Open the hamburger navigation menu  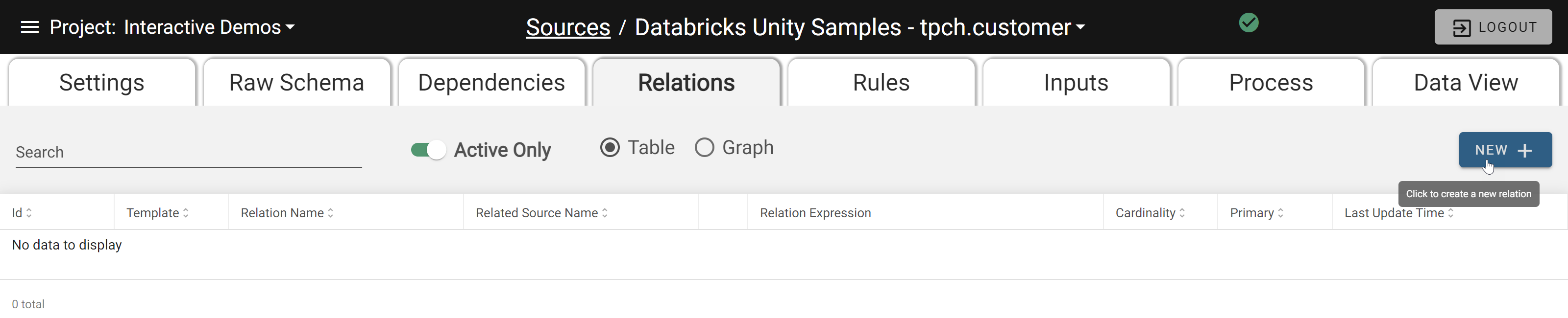click(x=30, y=27)
